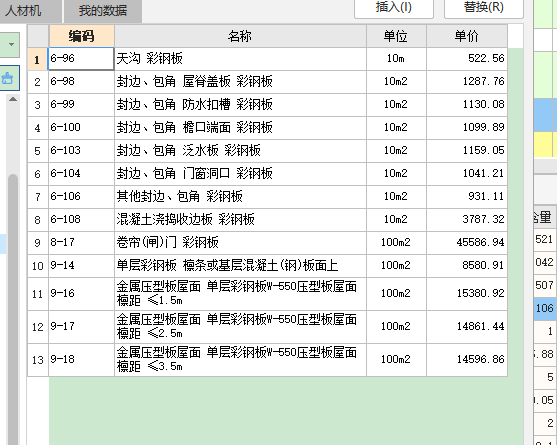Viewport: 557px width, 445px height.
Task: Select code cell 8-17
Action: (81, 243)
